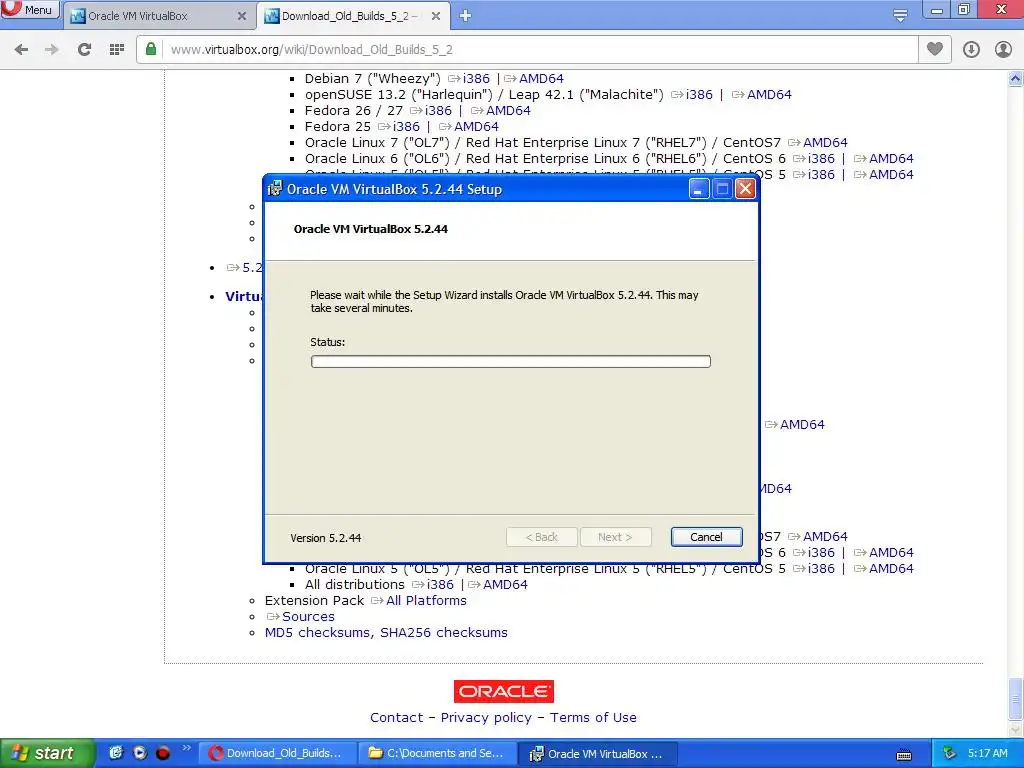The width and height of the screenshot is (1024, 768).
Task: Open the SHA256 checksums link
Action: tap(444, 633)
